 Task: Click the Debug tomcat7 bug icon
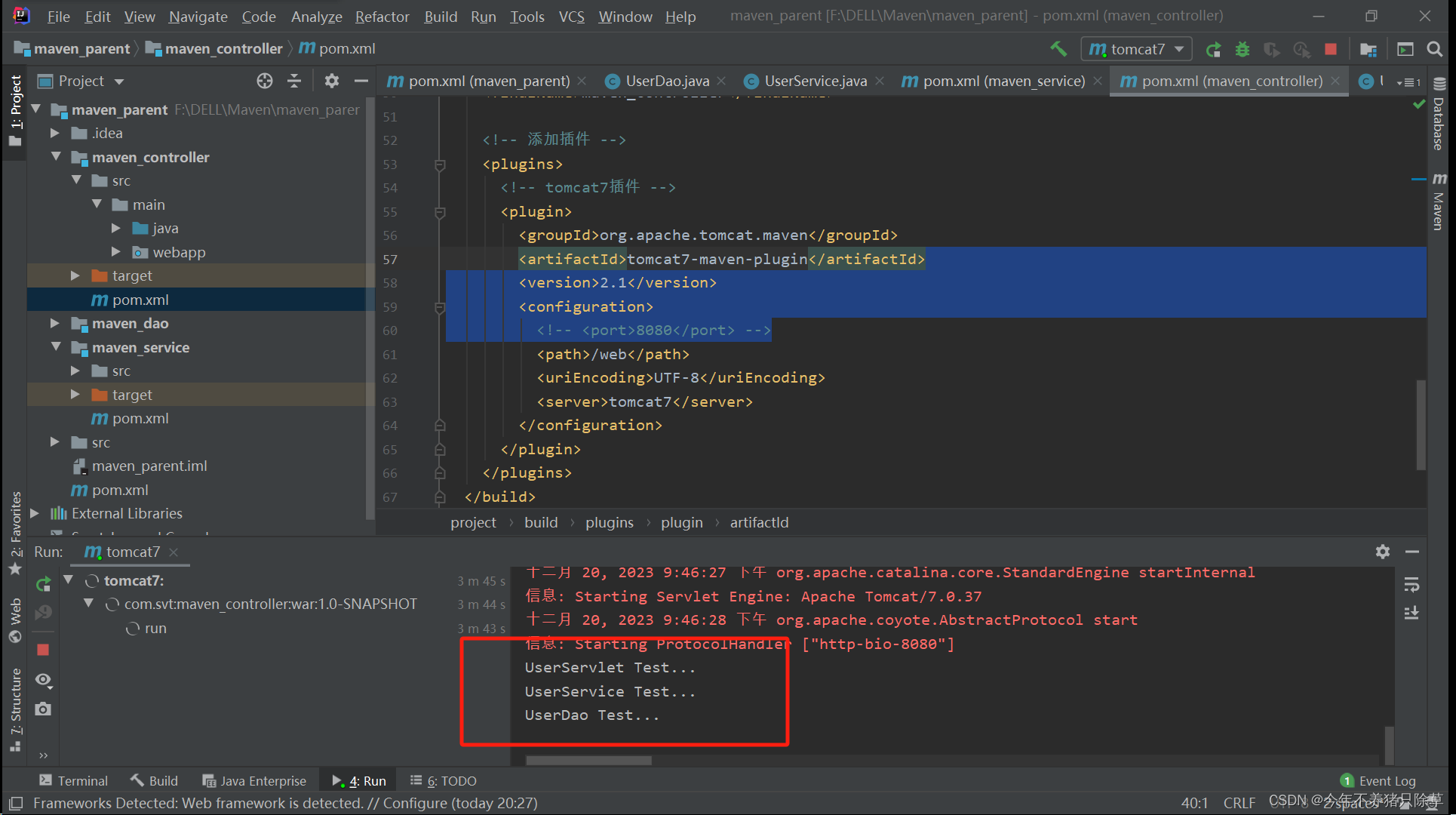click(x=1243, y=49)
